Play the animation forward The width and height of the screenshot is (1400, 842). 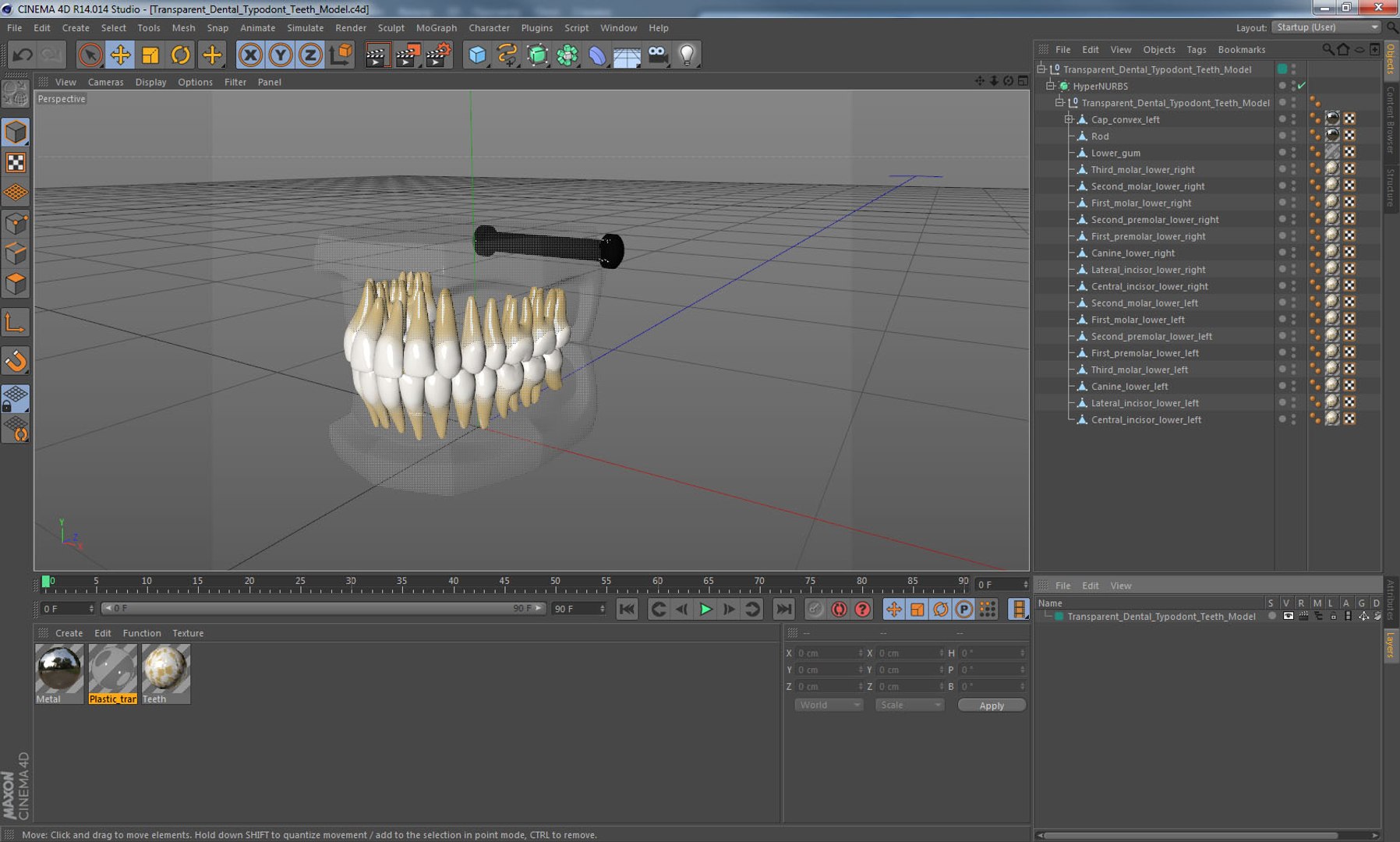705,609
